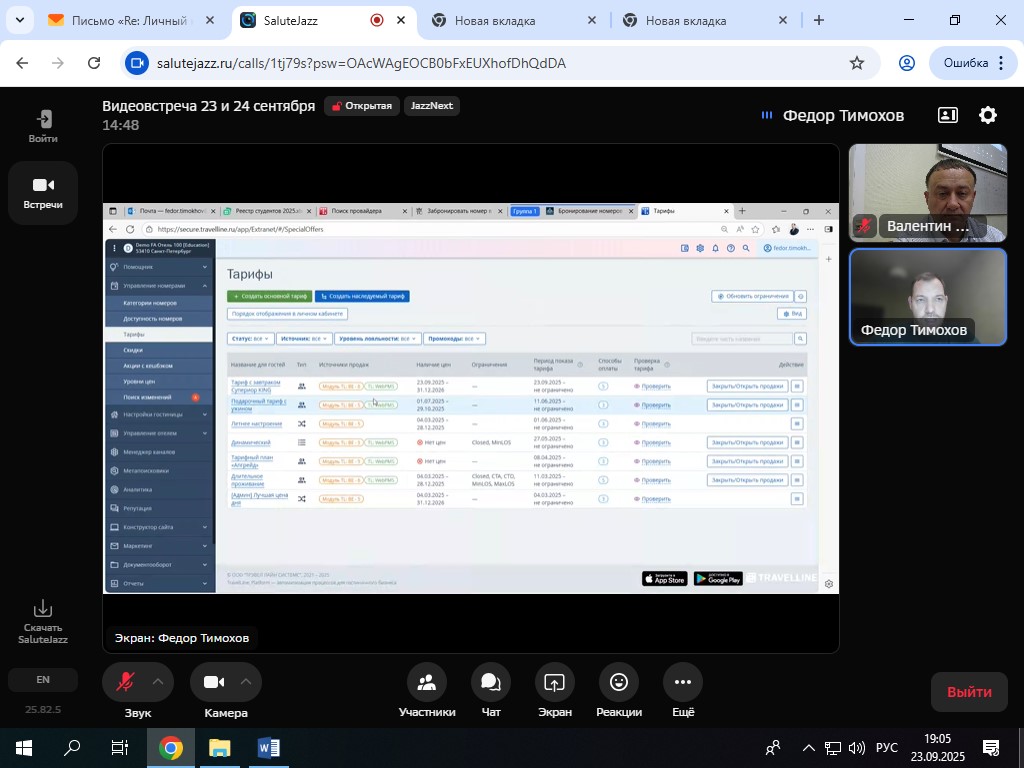Unmute the microphone Звук toggle
Image resolution: width=1024 pixels, height=768 pixels.
(126, 683)
